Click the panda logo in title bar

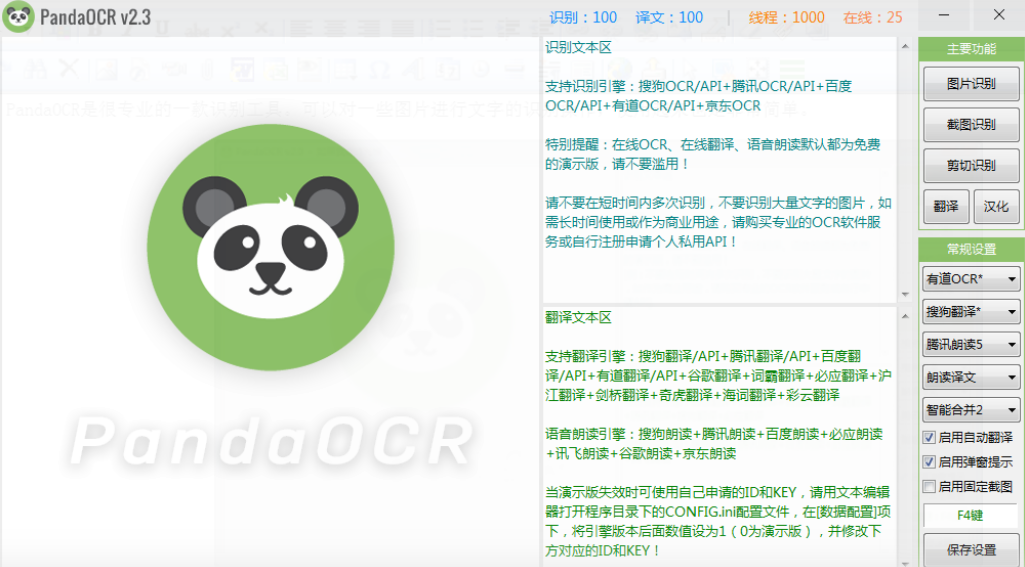click(x=18, y=17)
